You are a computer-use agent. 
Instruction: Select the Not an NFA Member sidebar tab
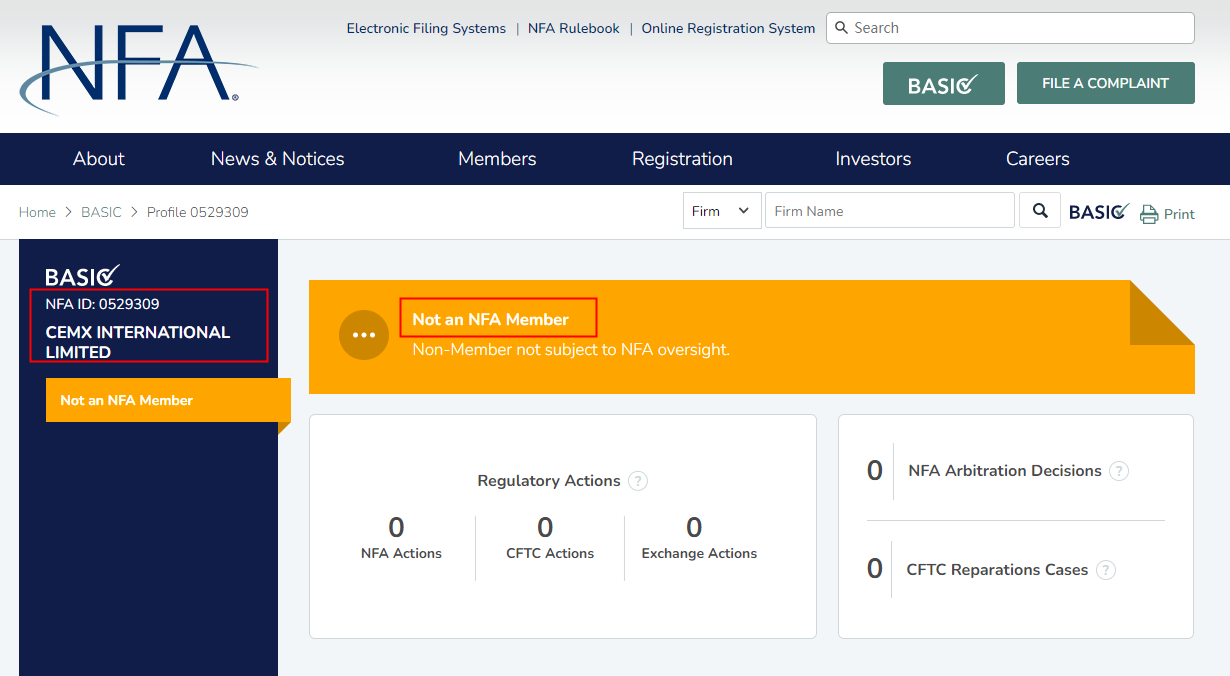(x=168, y=400)
